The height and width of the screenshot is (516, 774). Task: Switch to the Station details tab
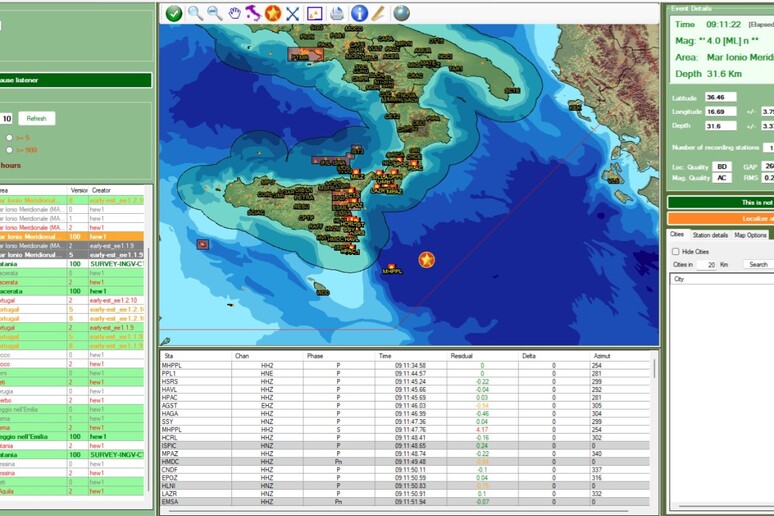[x=711, y=235]
